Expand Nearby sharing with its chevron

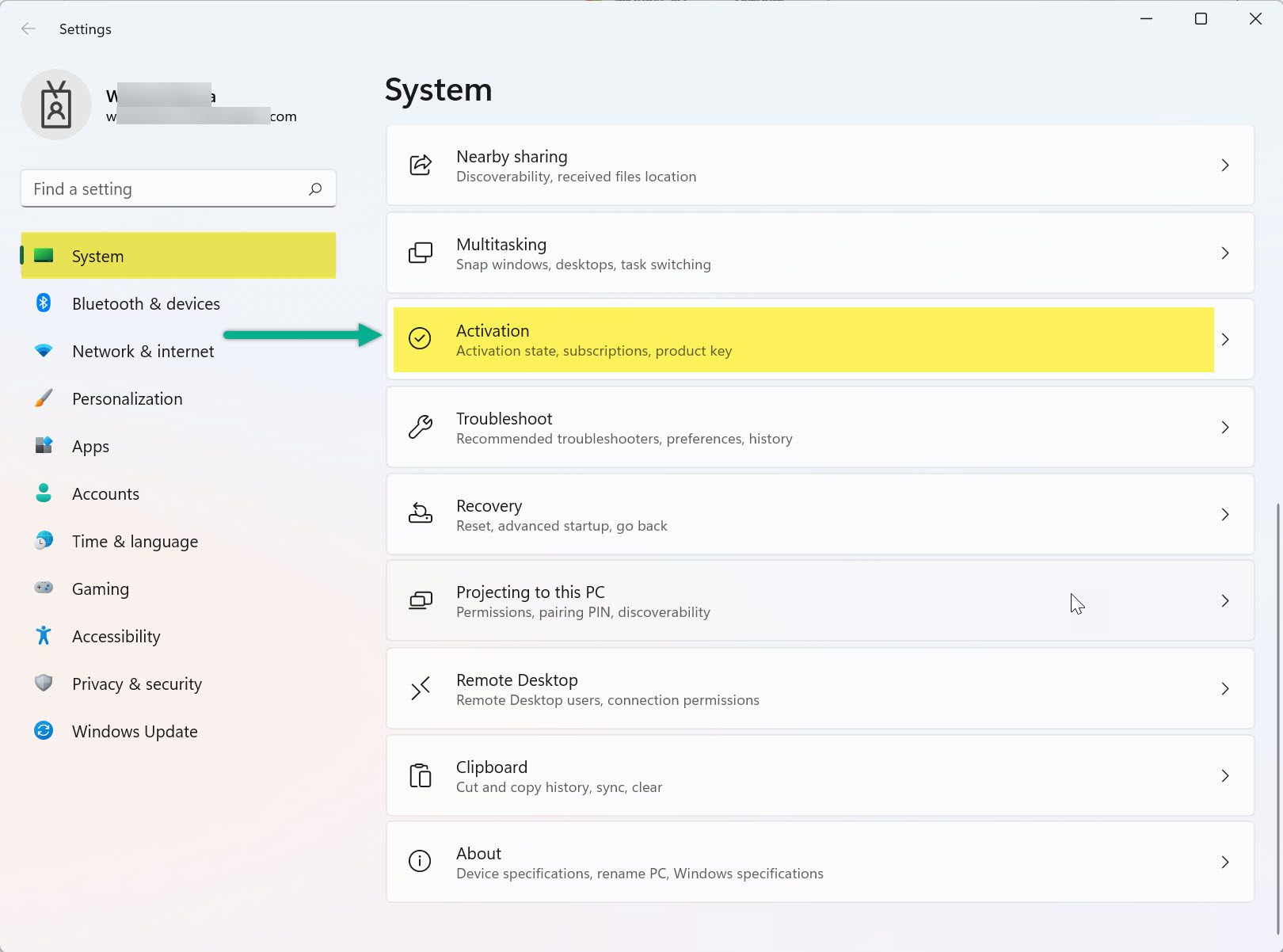[x=1225, y=166]
